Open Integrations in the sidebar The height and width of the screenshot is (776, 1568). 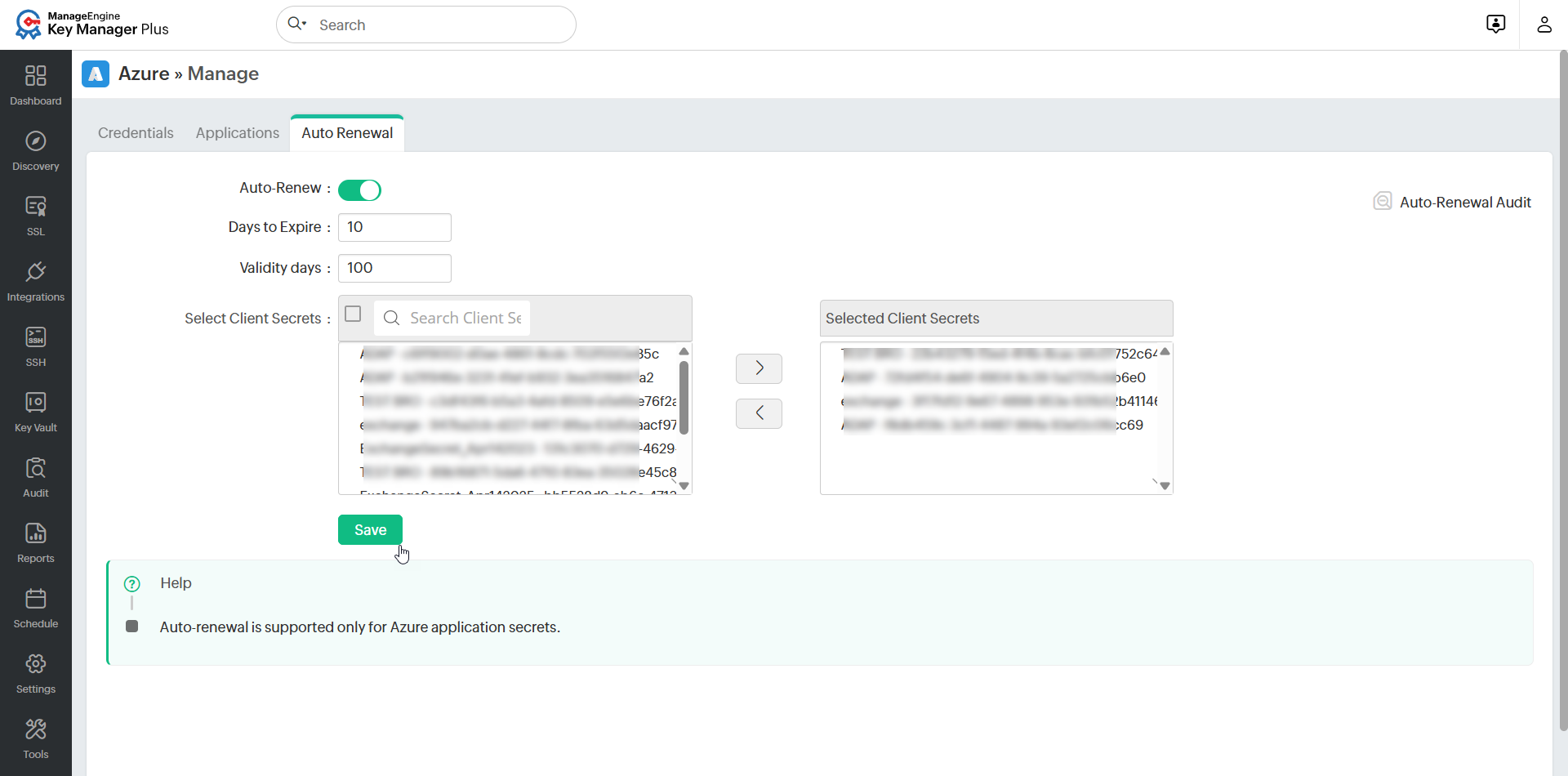coord(36,281)
